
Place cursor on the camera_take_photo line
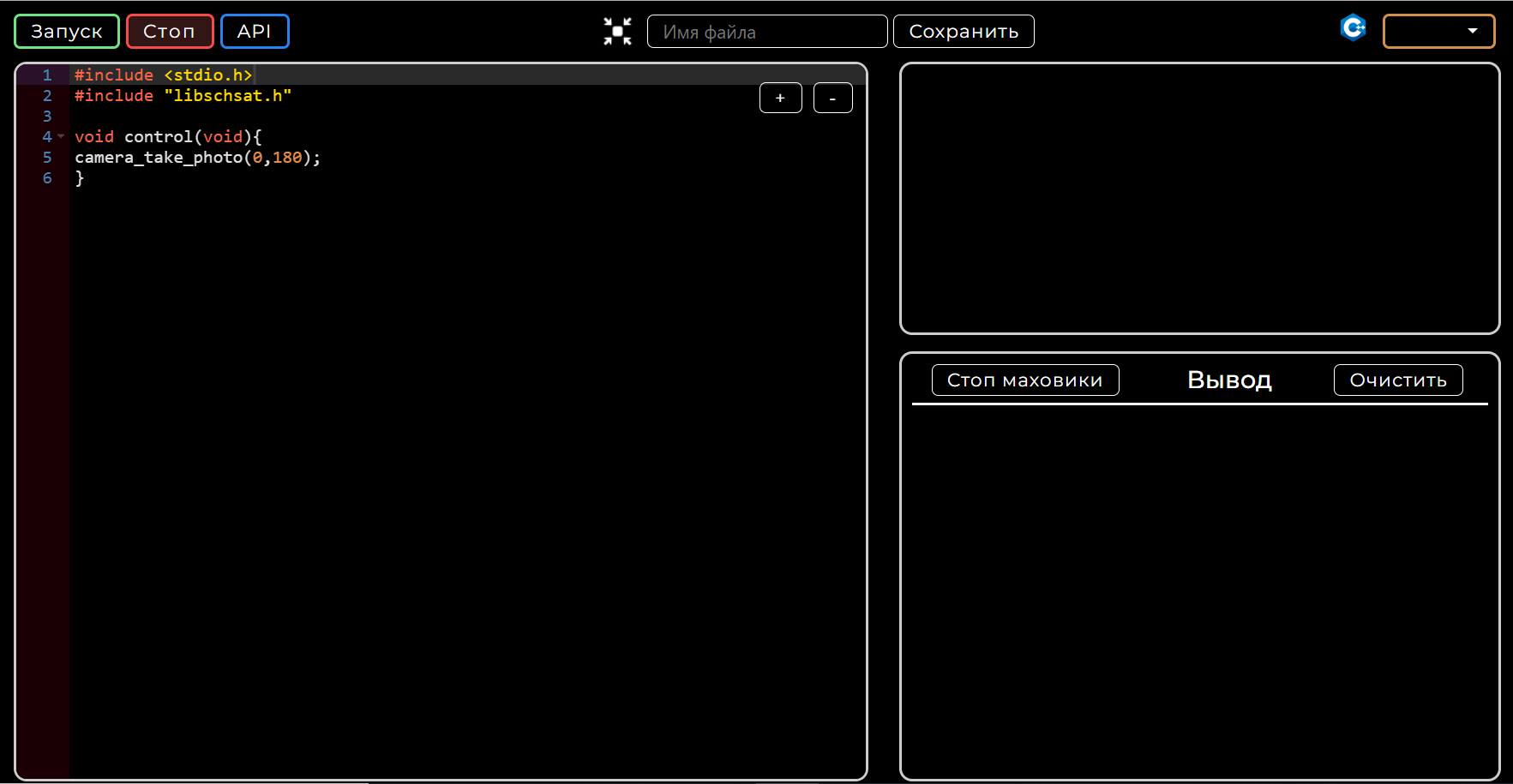[197, 157]
